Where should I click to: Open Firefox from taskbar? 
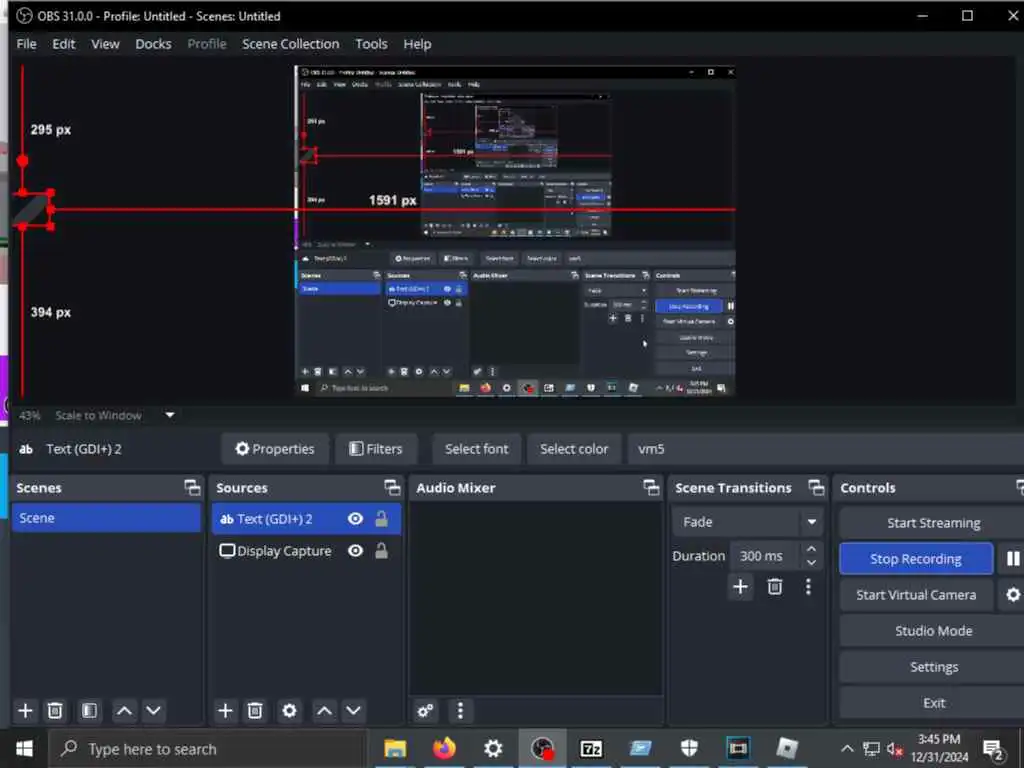click(444, 748)
